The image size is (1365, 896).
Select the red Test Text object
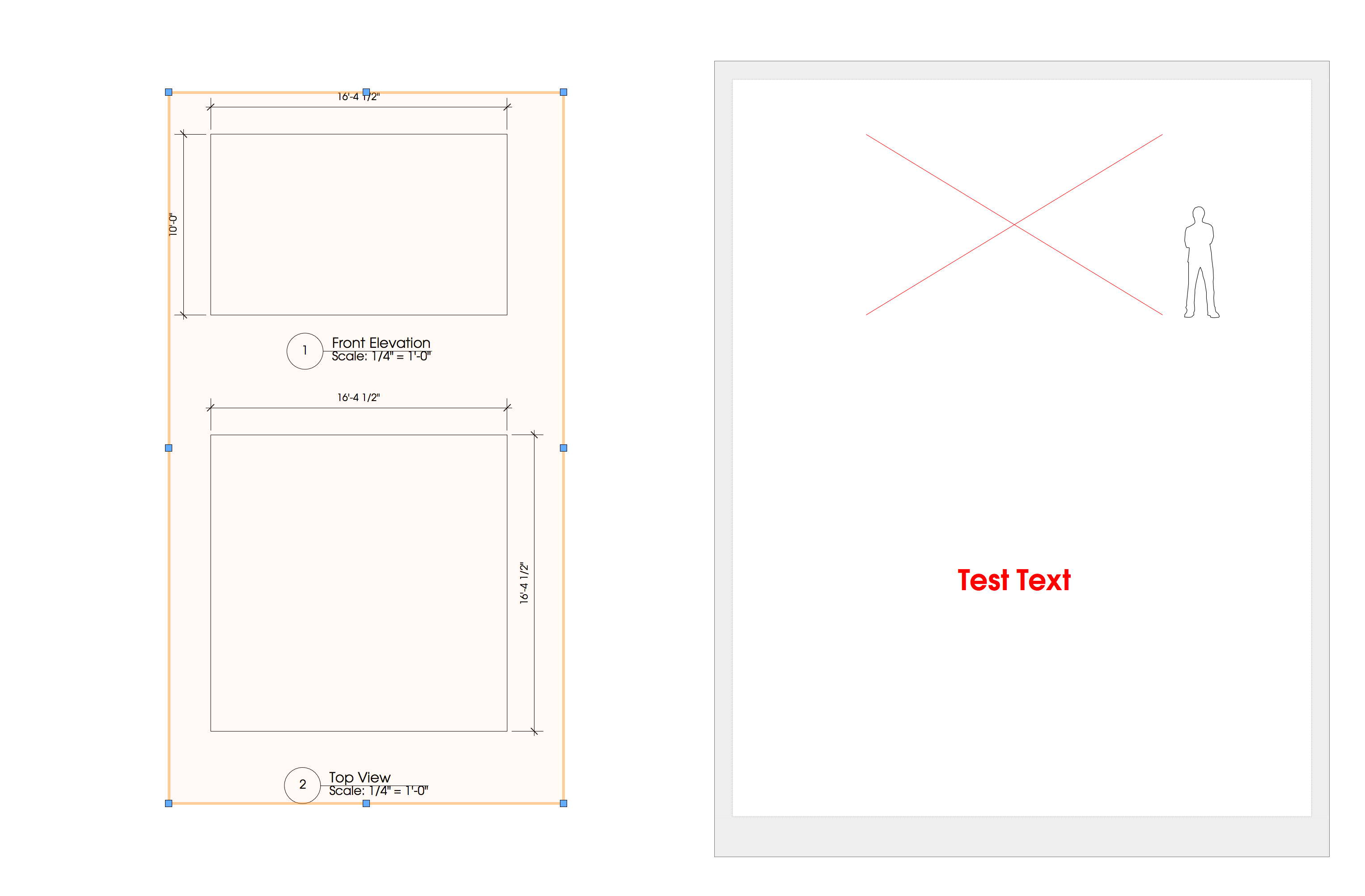tap(1013, 580)
